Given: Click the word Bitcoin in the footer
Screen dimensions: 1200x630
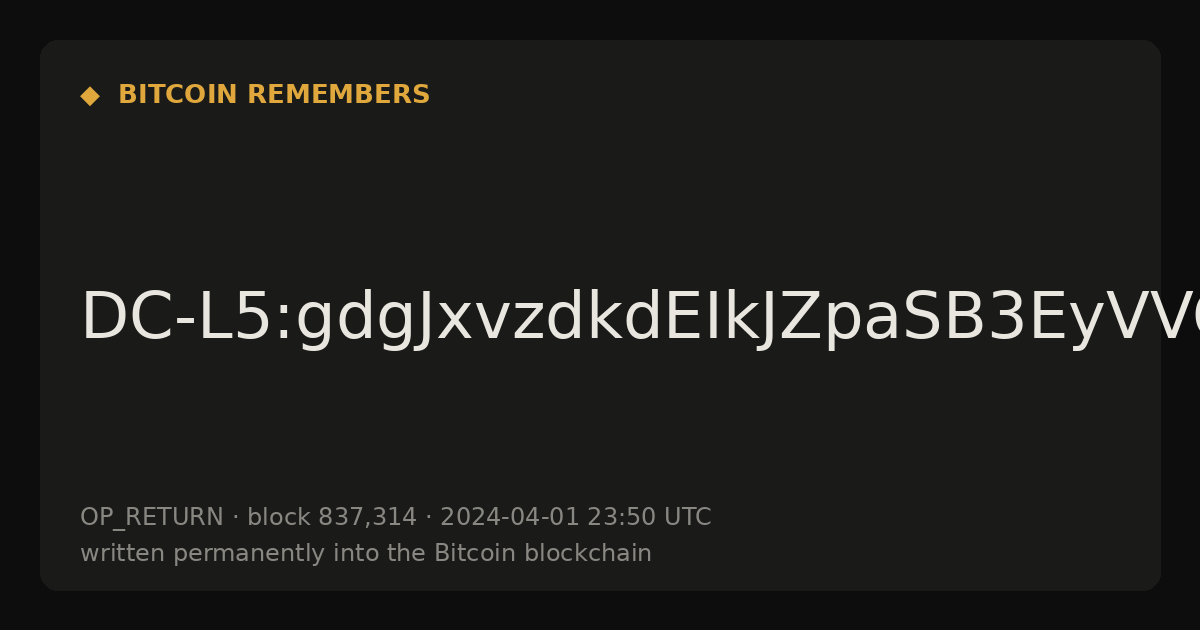Looking at the screenshot, I should point(469,554).
